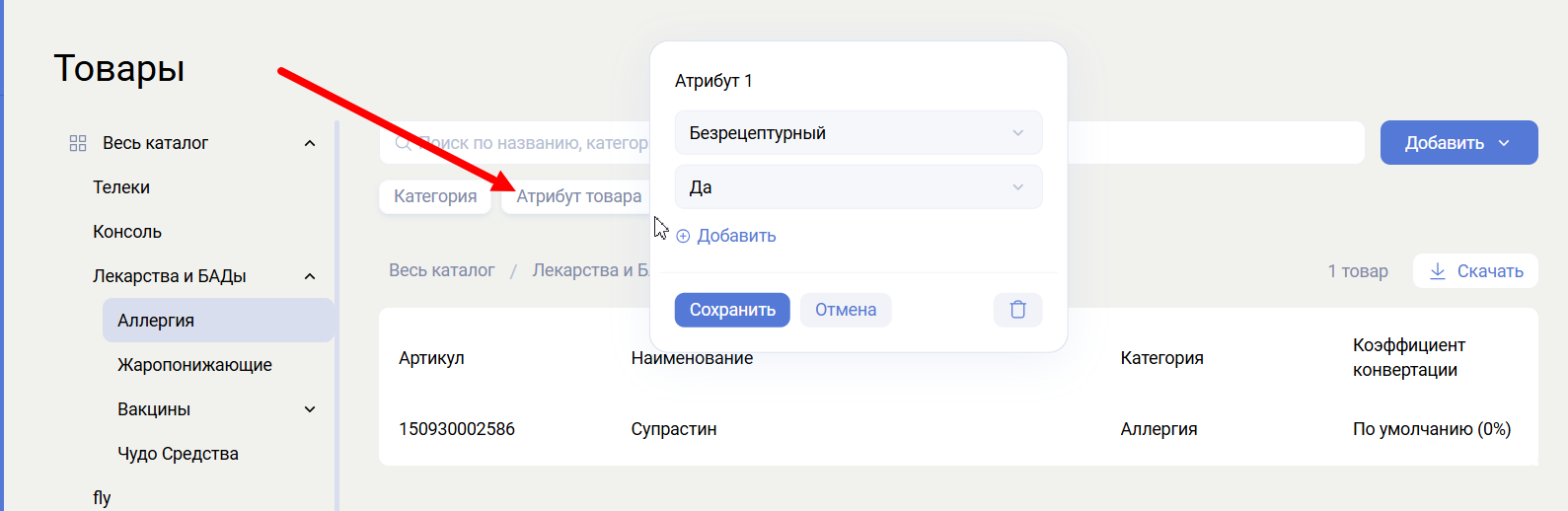
Task: Click the trash icon in attribute popup
Action: [1017, 310]
